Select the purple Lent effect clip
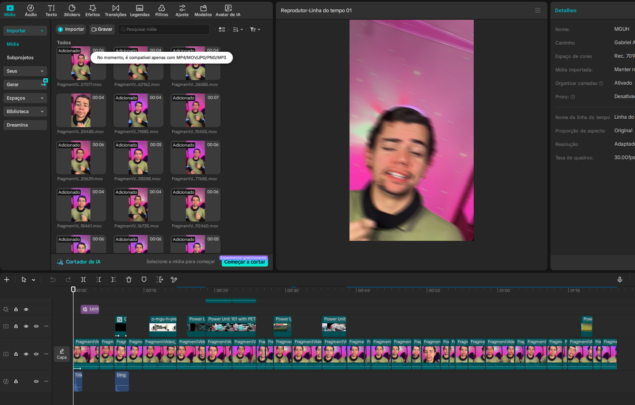The width and height of the screenshot is (635, 405). 90,309
